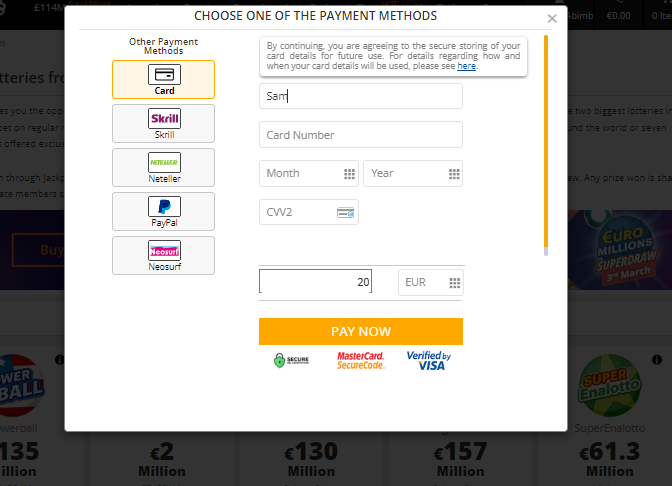Focus the Card Number field
Image resolution: width=672 pixels, height=486 pixels.
coord(361,135)
